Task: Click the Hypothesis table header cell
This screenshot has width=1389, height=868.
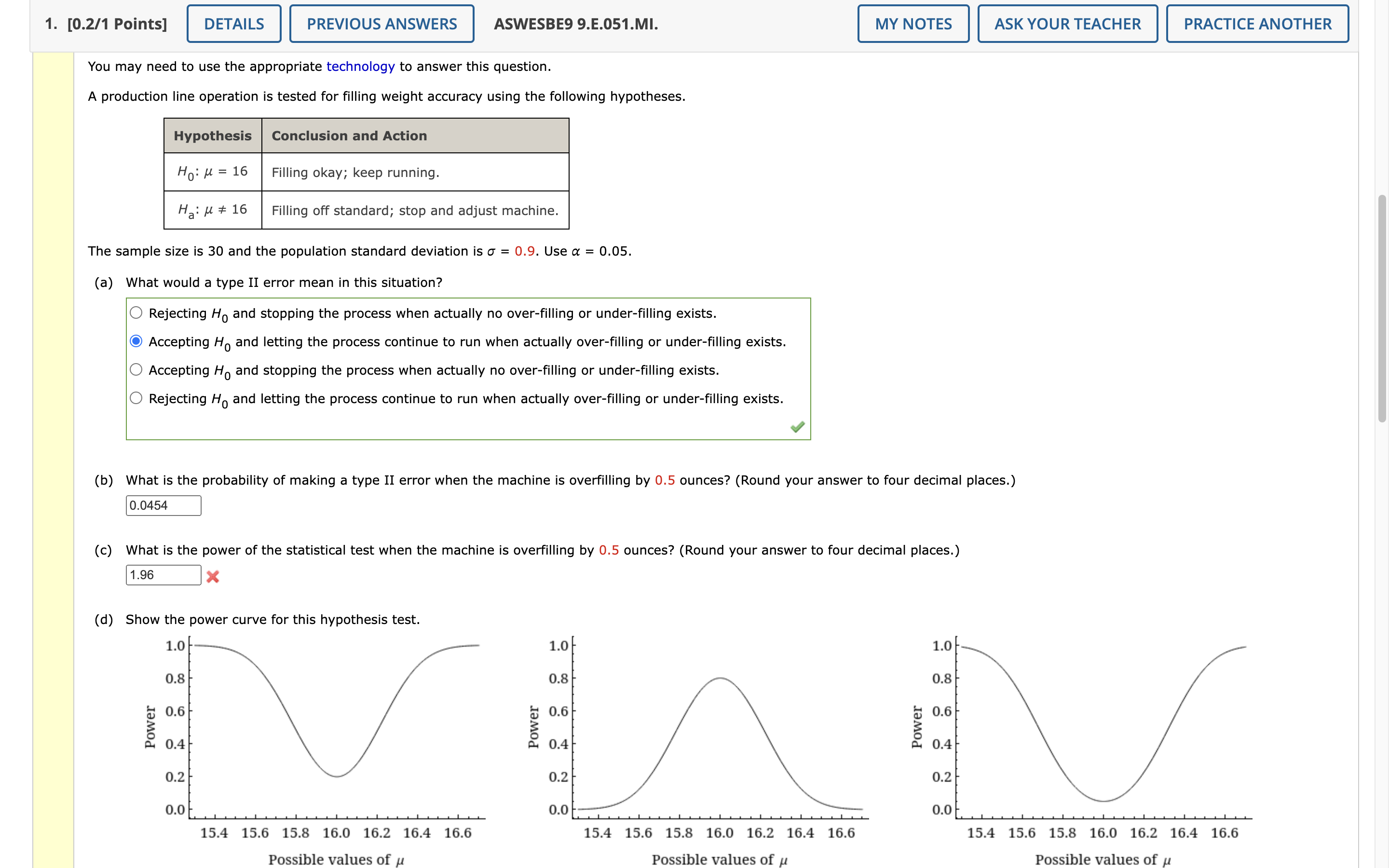Action: coord(213,136)
